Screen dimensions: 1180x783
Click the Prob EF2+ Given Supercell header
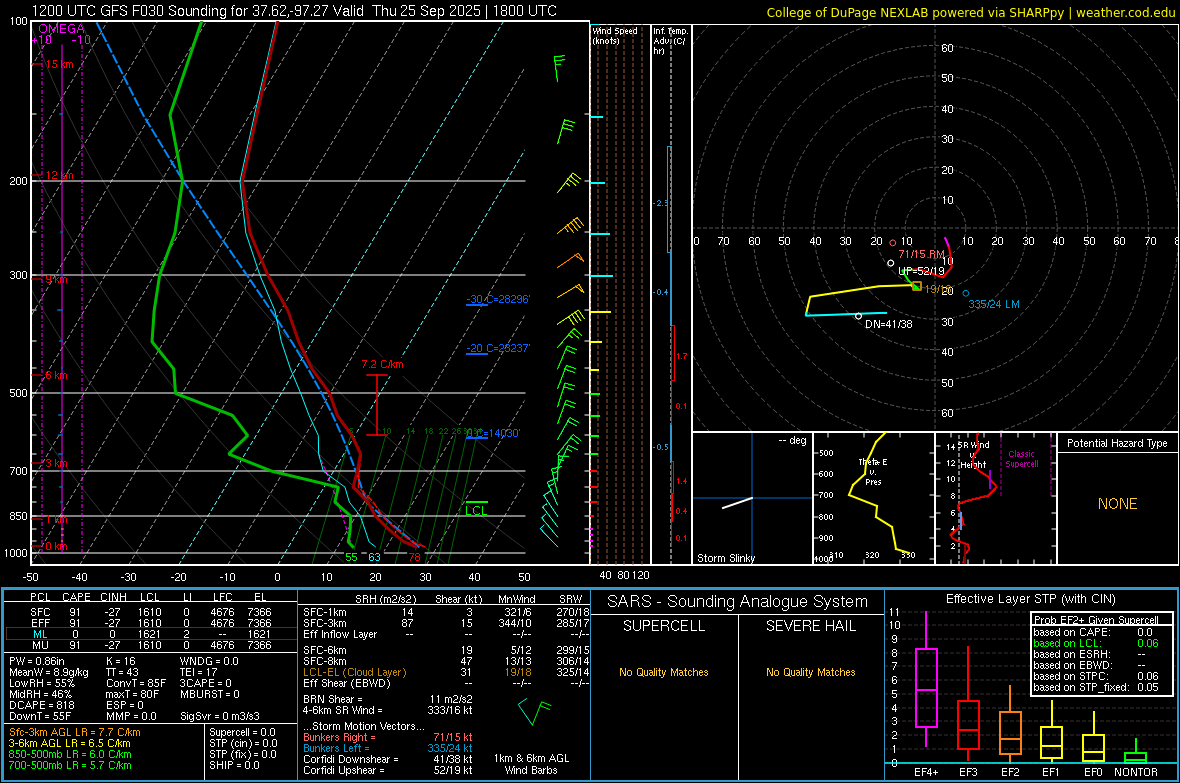[1096, 620]
